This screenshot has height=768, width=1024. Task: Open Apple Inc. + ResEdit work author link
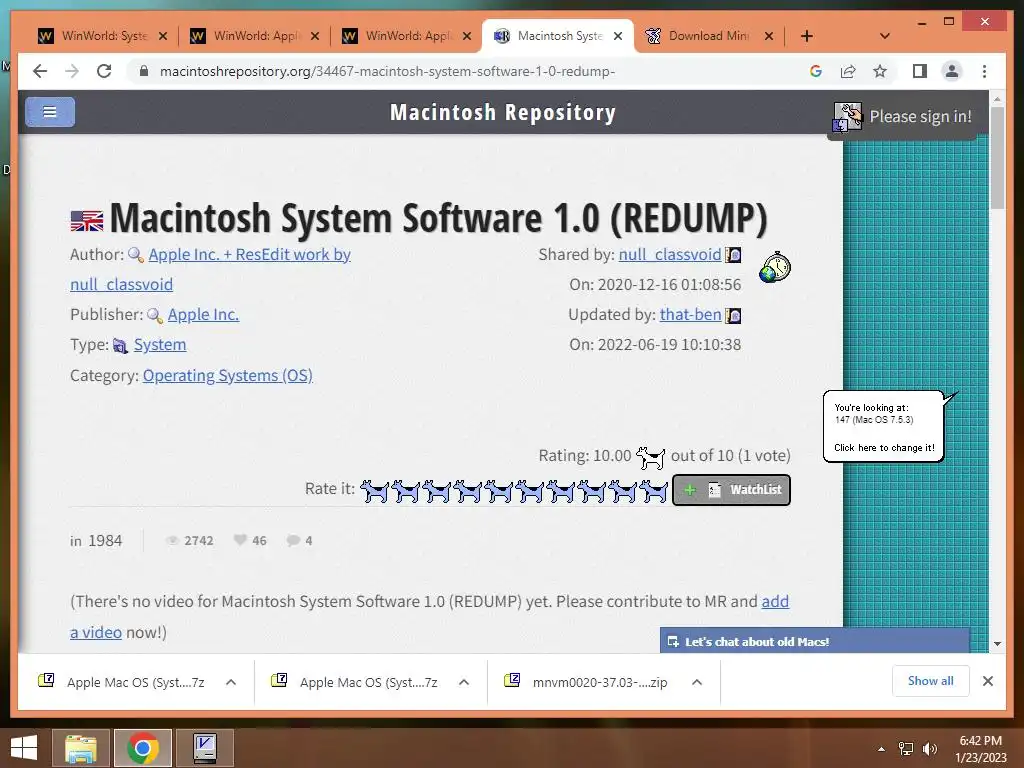click(x=249, y=255)
